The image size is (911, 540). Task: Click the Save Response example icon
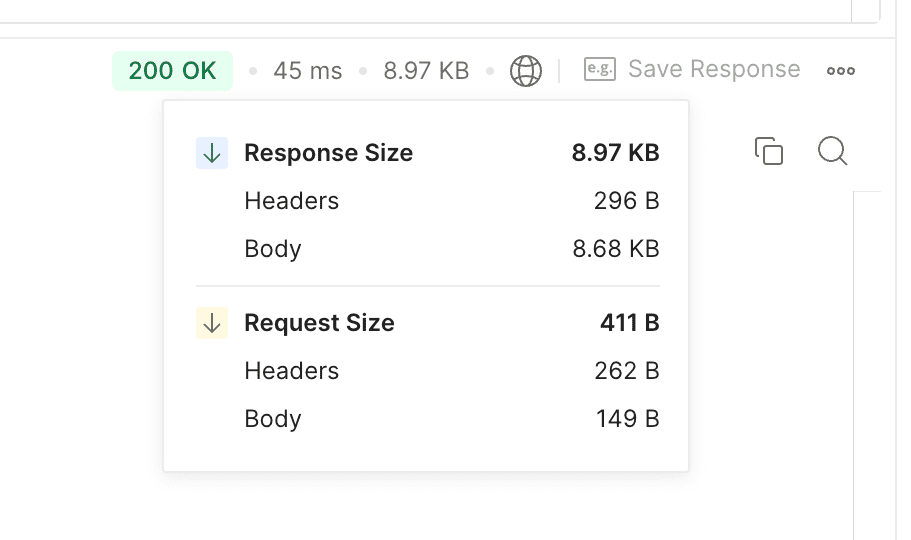click(x=600, y=70)
